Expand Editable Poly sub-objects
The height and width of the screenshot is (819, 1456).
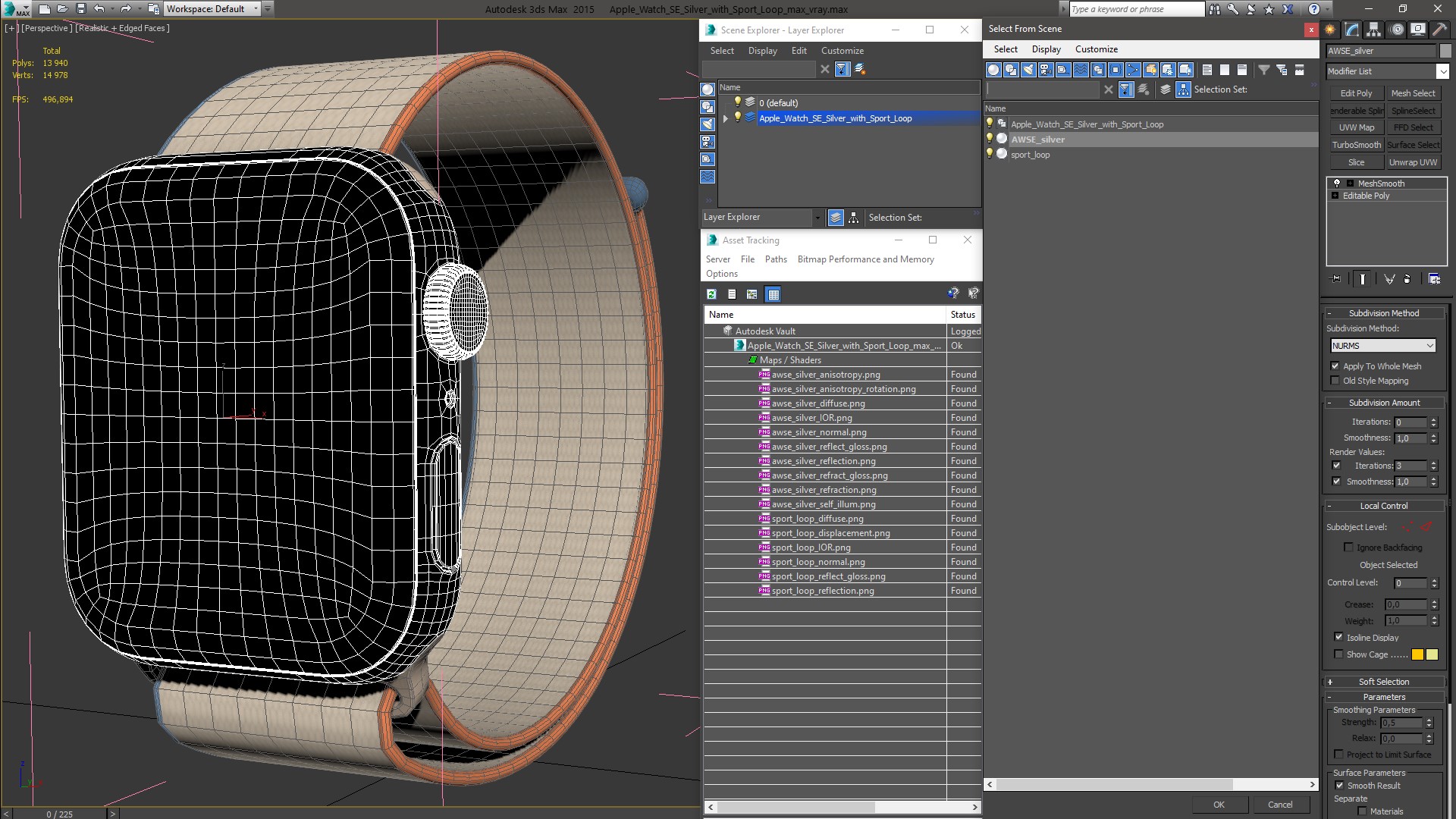[1335, 196]
